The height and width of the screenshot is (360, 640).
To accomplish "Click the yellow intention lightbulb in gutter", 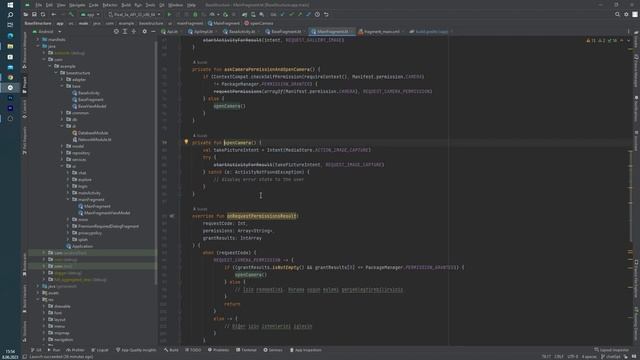I will (186, 142).
